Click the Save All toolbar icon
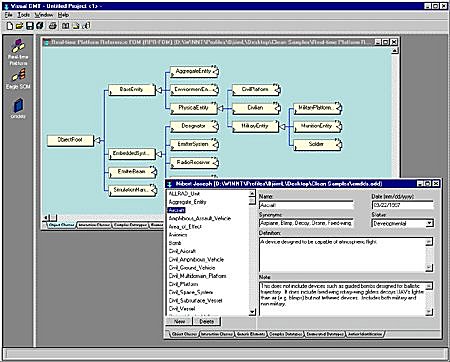The height and width of the screenshot is (362, 450). [40, 26]
